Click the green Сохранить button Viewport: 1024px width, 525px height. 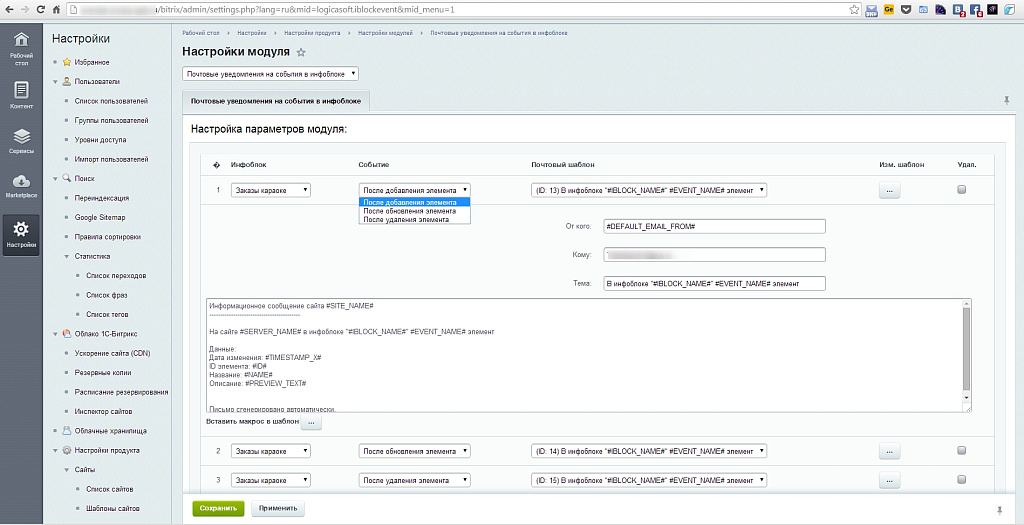click(217, 508)
